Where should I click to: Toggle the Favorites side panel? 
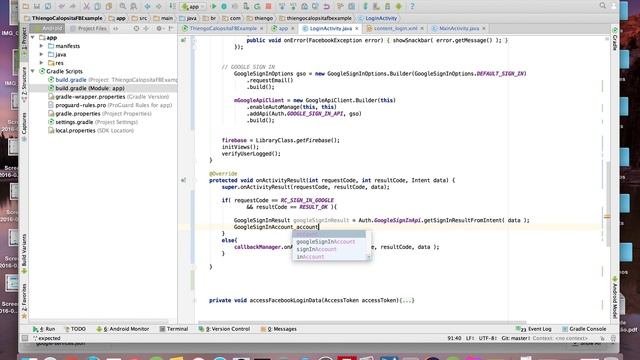(x=24, y=301)
